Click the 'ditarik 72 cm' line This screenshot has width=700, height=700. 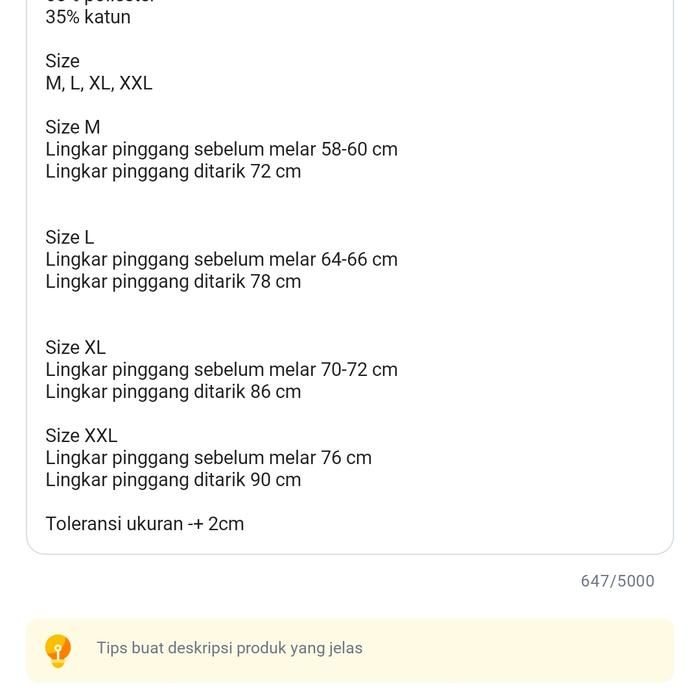[x=173, y=171]
